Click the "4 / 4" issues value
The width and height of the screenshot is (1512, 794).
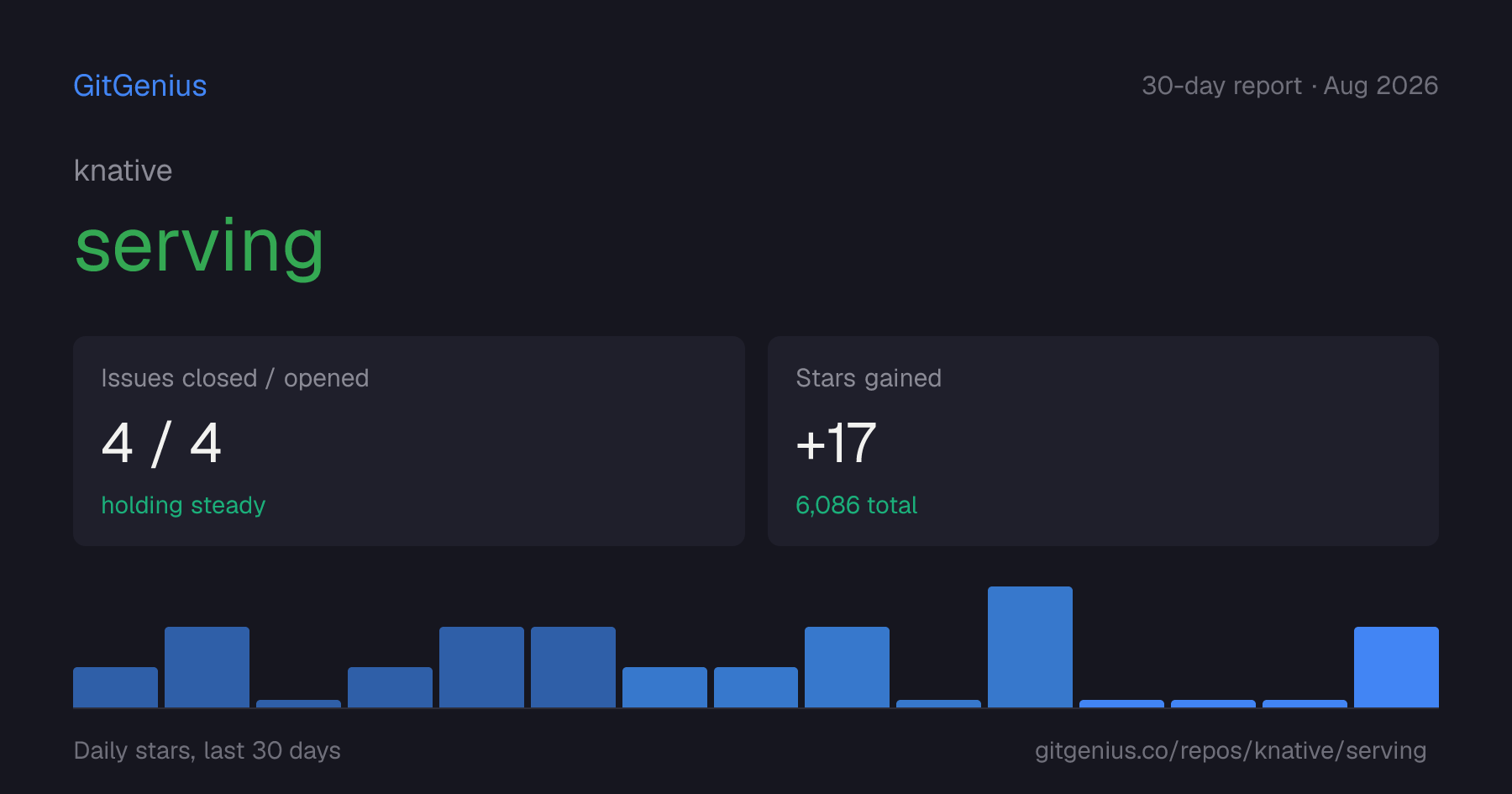pyautogui.click(x=161, y=443)
